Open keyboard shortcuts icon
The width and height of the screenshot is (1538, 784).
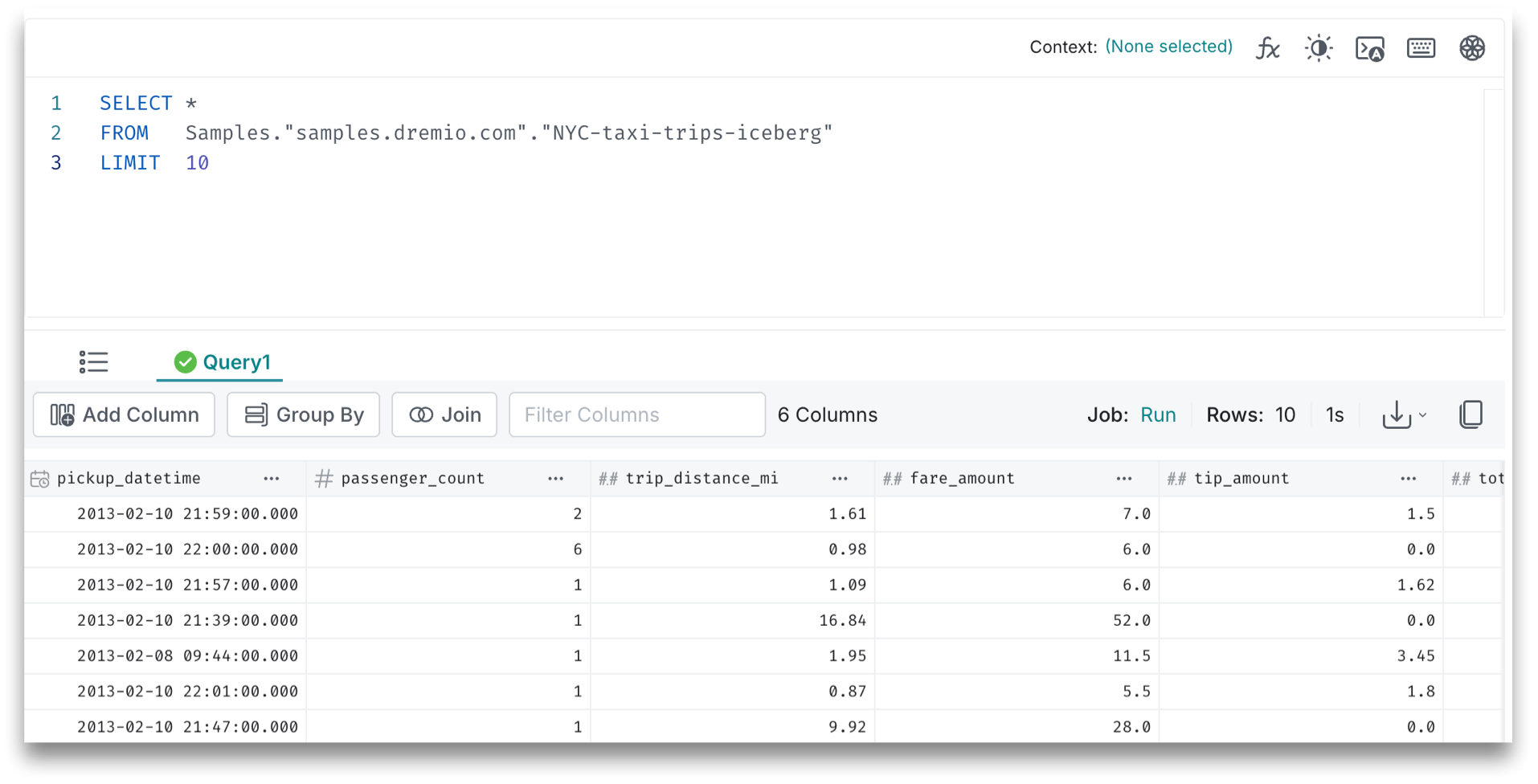coord(1421,48)
